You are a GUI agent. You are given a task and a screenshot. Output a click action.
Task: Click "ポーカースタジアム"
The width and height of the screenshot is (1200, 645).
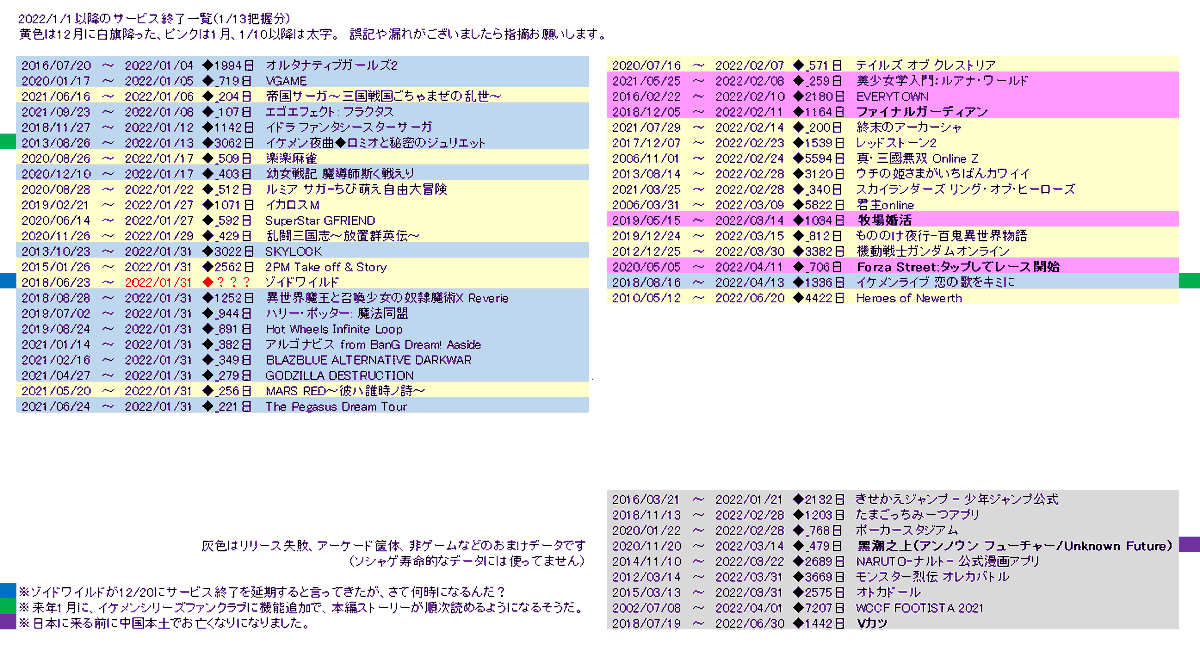click(907, 530)
